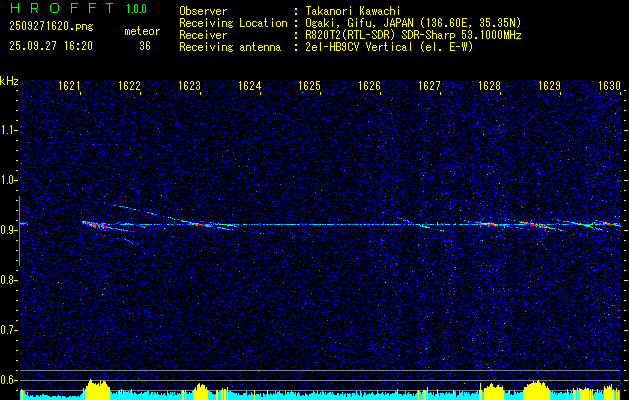Click the bright meteor echo after 1621
Image resolution: width=629 pixels, height=400 pixels.
point(96,225)
